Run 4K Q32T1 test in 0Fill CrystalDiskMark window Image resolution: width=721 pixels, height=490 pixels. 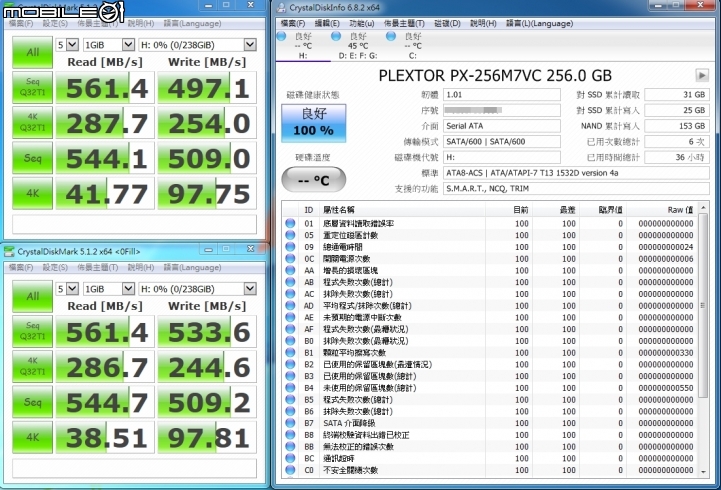(32, 366)
